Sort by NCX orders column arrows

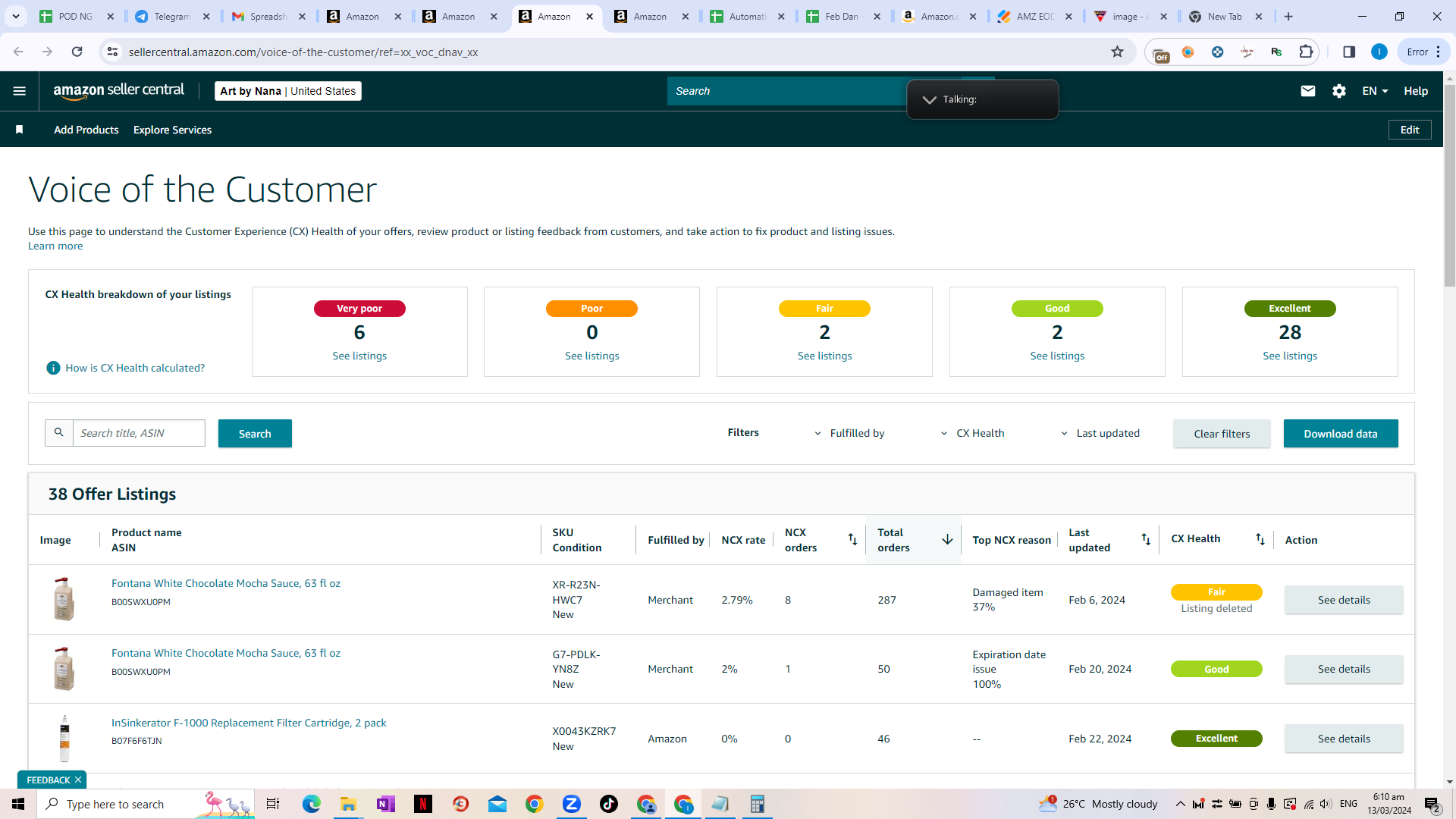852,539
